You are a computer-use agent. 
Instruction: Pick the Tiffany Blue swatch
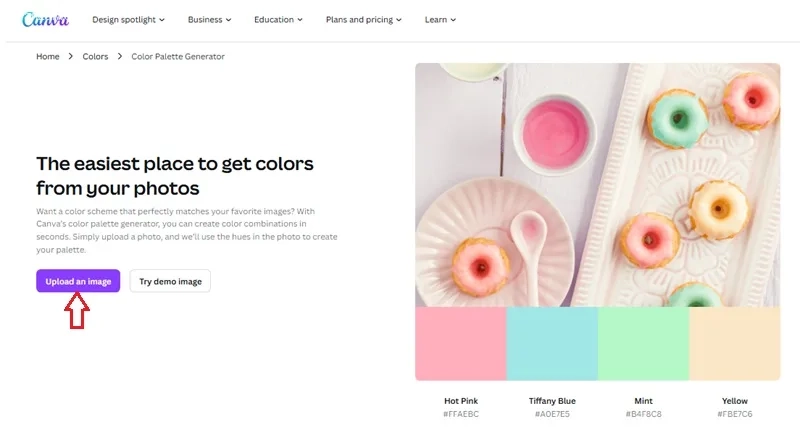(552, 343)
